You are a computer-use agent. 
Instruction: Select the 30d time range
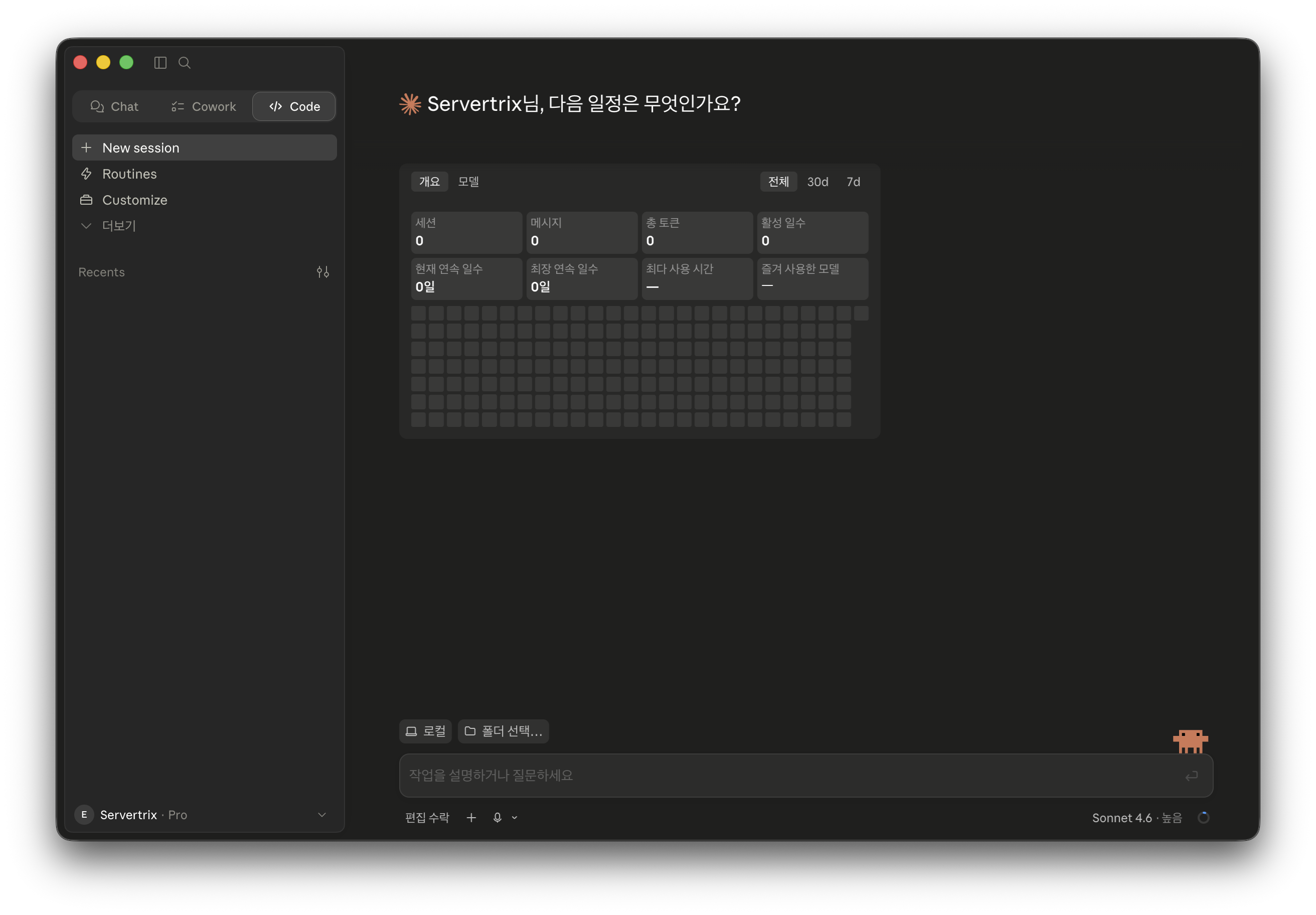click(817, 182)
